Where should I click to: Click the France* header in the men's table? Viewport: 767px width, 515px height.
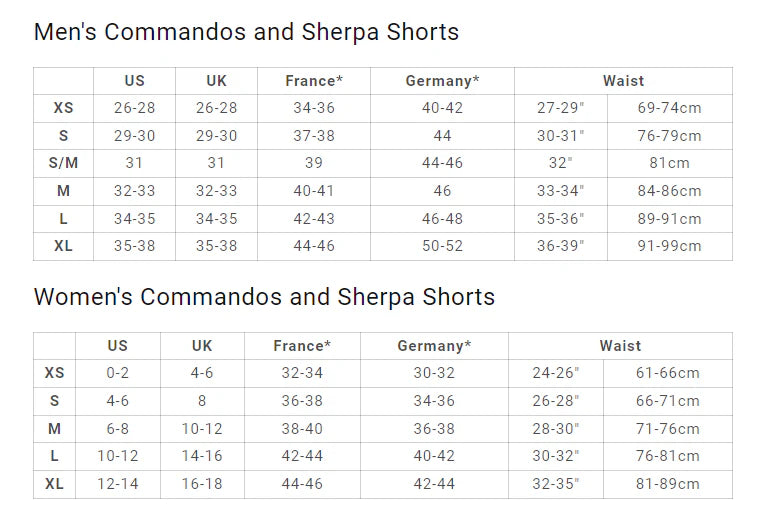tap(313, 81)
